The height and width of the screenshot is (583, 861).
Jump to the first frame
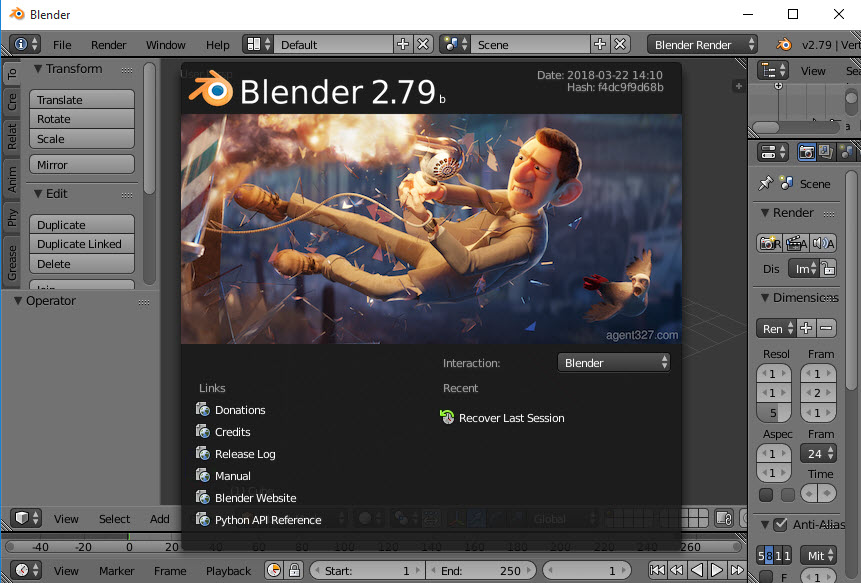pyautogui.click(x=657, y=570)
